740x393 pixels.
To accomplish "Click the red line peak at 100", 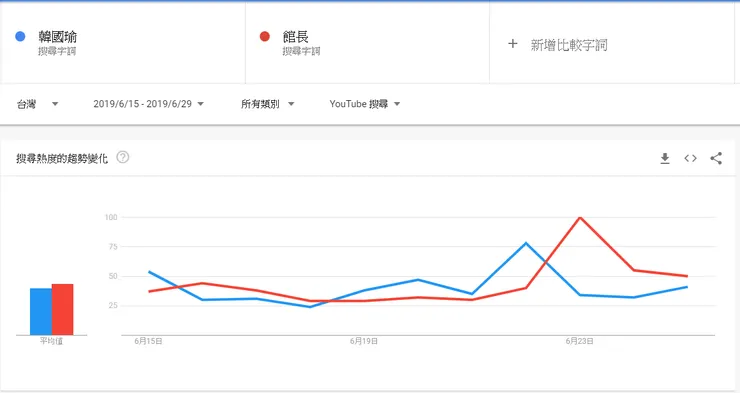I will click(x=580, y=217).
